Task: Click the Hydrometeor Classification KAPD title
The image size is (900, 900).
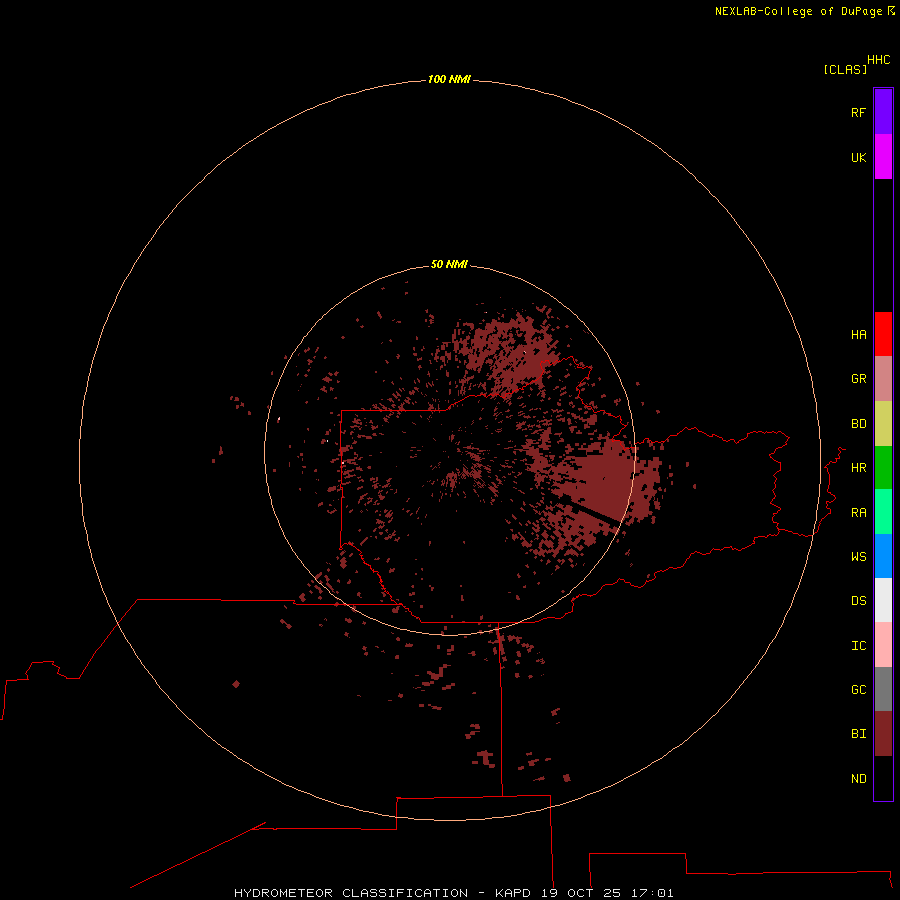Action: (x=453, y=893)
